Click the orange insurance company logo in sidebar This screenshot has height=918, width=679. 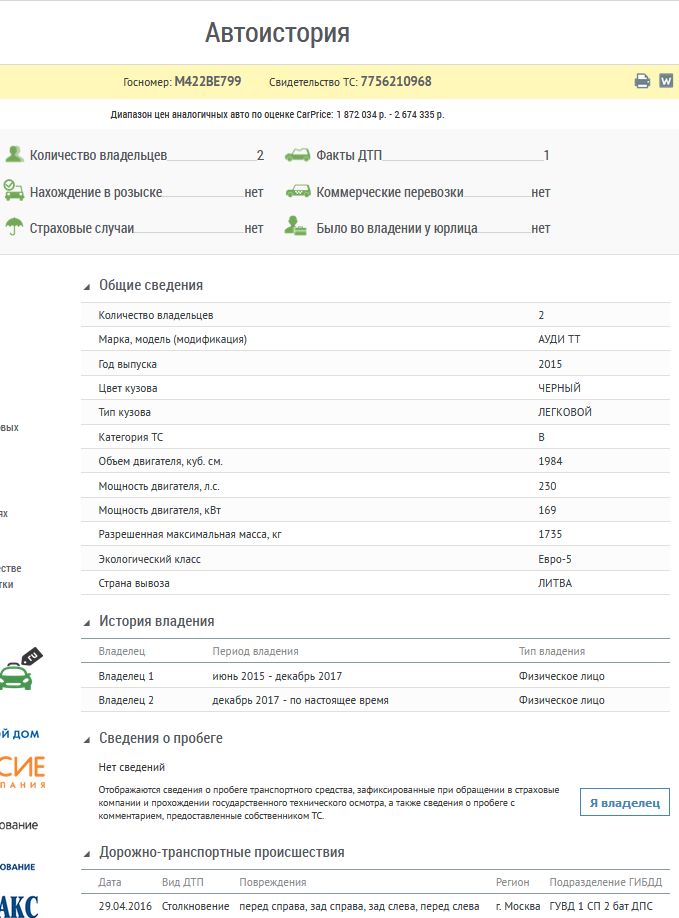[x=22, y=771]
